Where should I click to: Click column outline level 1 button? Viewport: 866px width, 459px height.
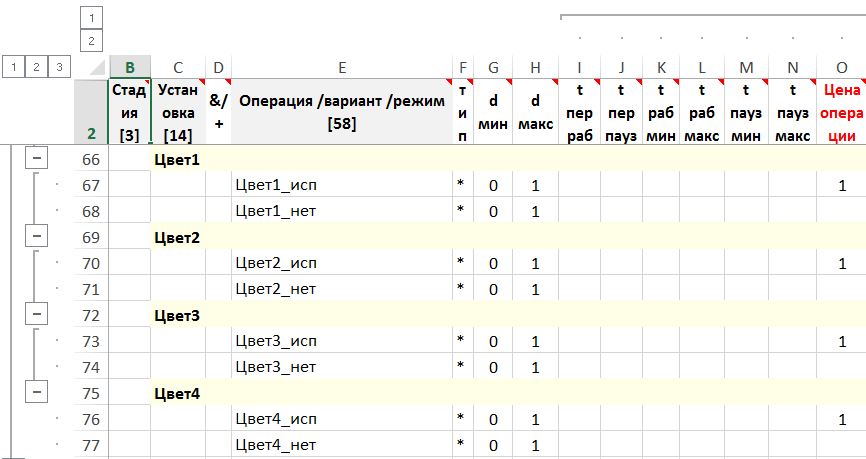coord(91,18)
